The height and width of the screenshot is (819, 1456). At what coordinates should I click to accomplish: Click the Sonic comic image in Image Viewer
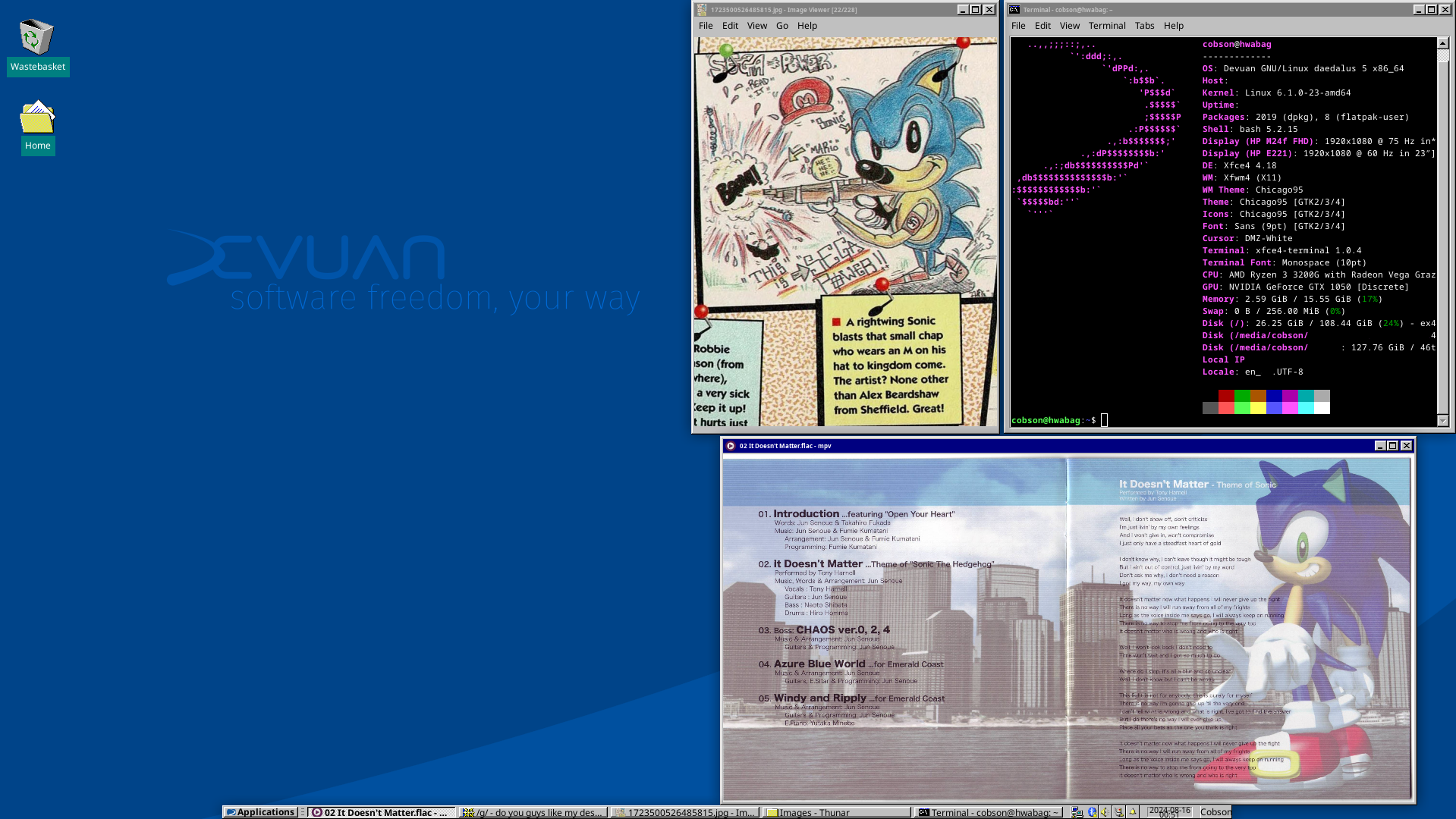point(845,231)
